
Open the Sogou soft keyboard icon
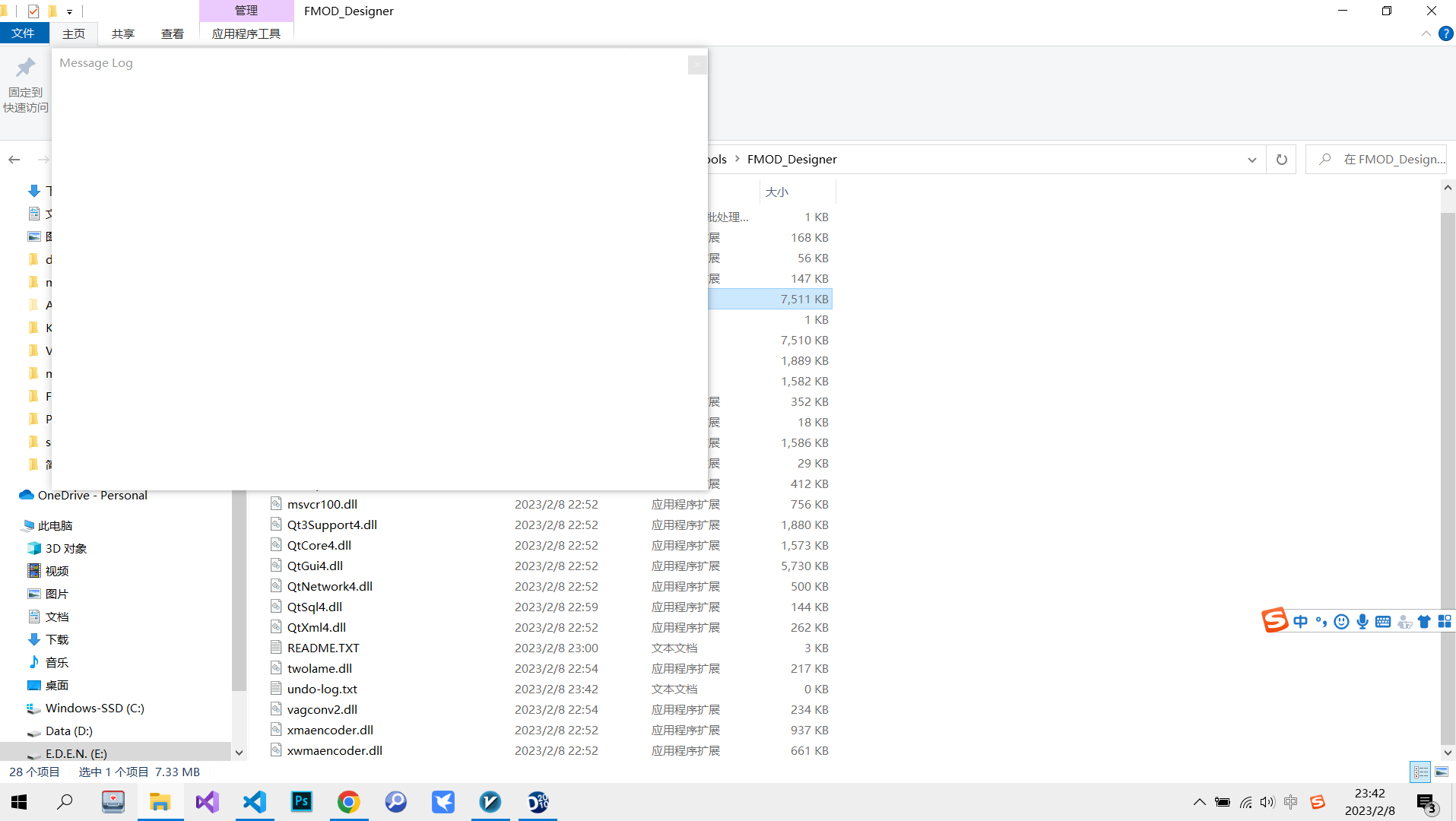click(1383, 622)
